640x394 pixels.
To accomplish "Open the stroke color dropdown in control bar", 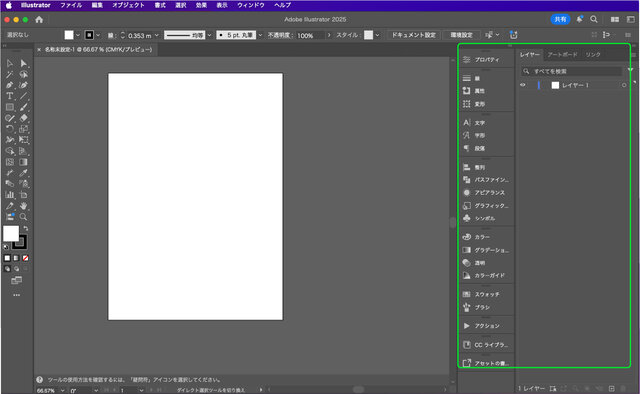I will point(98,35).
